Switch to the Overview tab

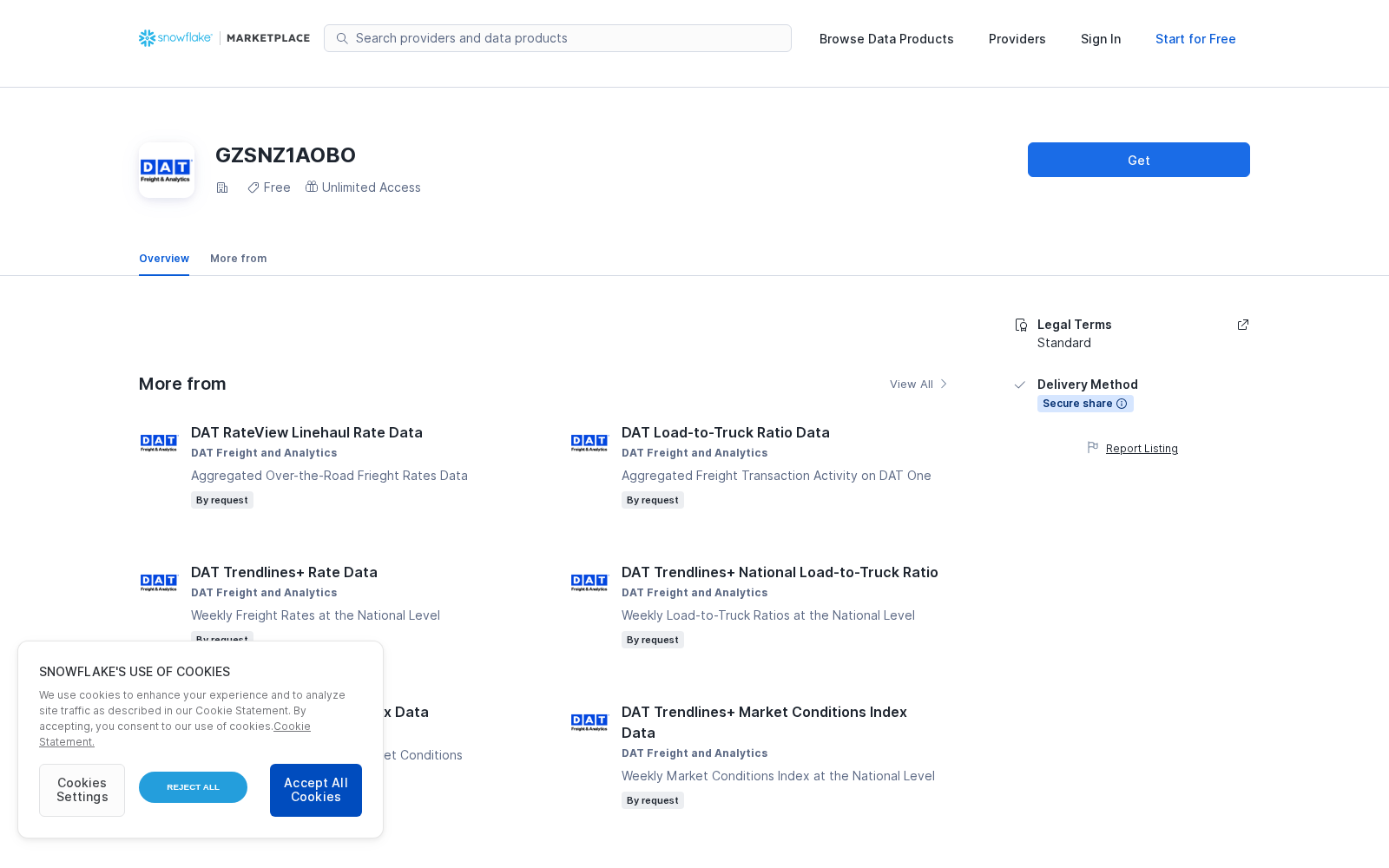(164, 259)
